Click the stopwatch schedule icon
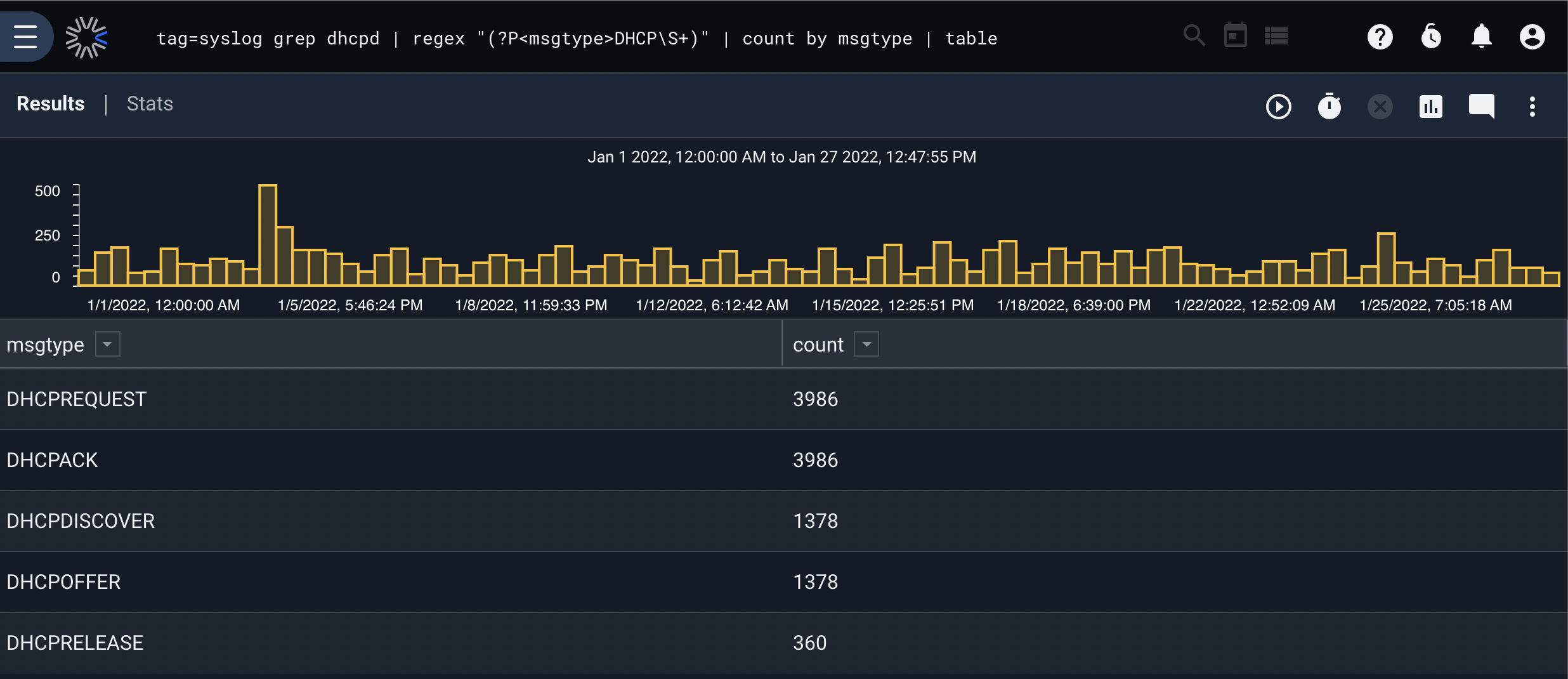Viewport: 1568px width, 679px height. point(1330,106)
